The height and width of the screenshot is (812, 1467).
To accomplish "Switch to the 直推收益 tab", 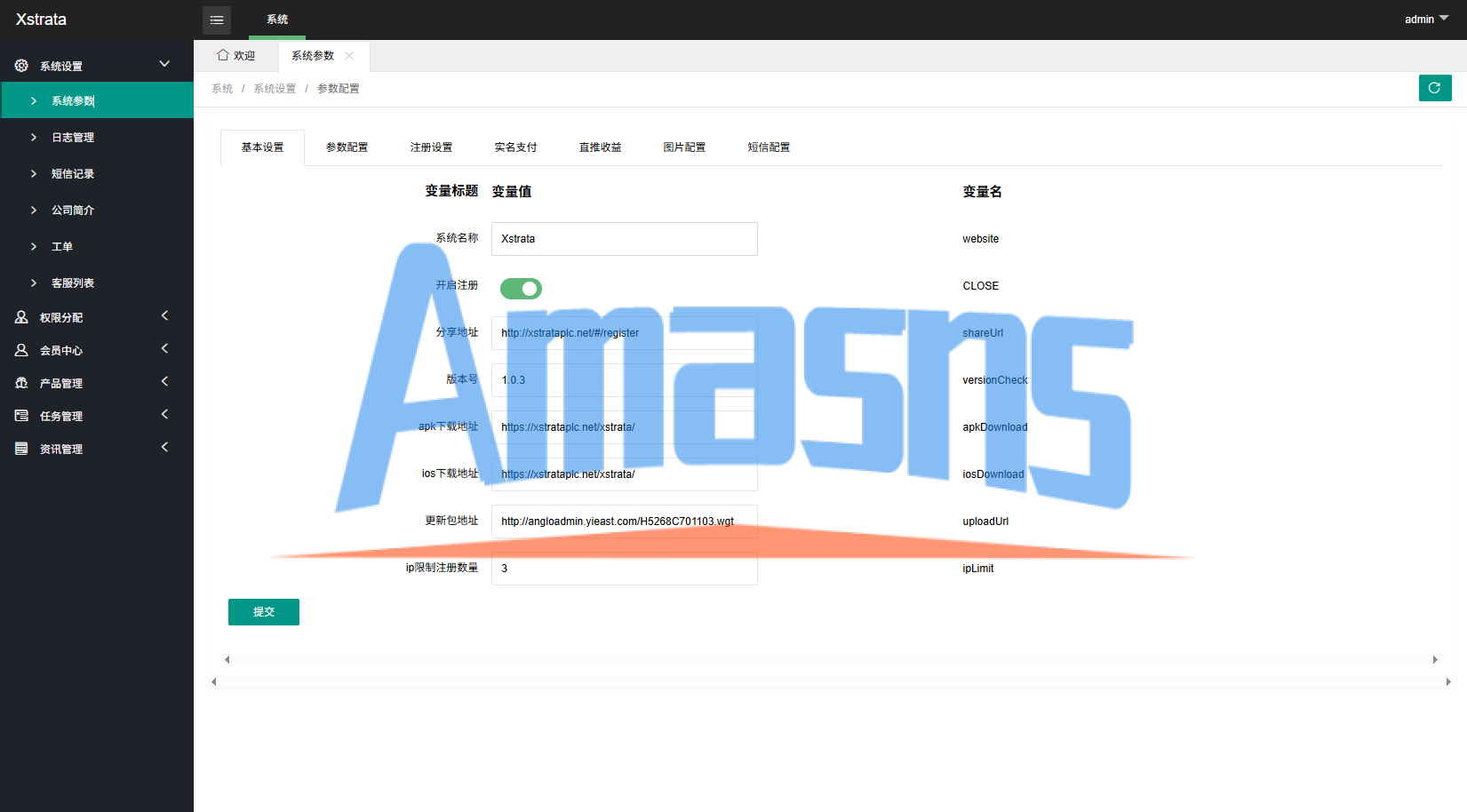I will (x=600, y=147).
